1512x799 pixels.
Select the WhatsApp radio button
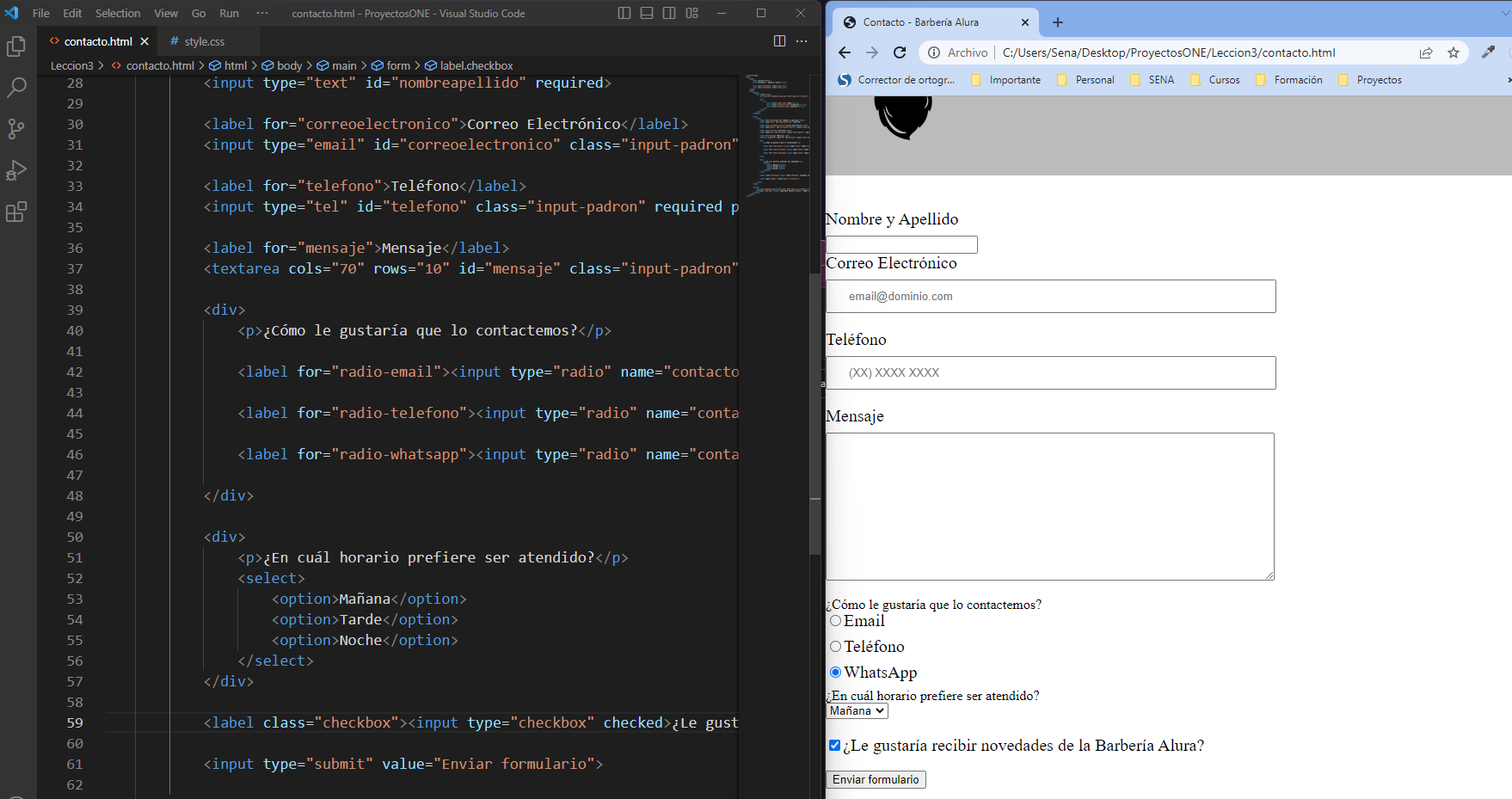835,673
